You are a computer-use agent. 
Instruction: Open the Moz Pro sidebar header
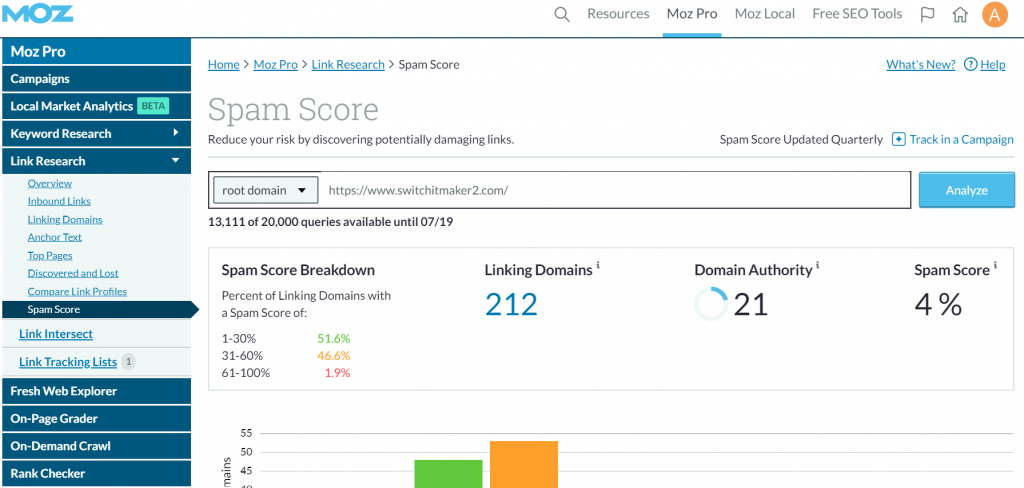pos(96,51)
